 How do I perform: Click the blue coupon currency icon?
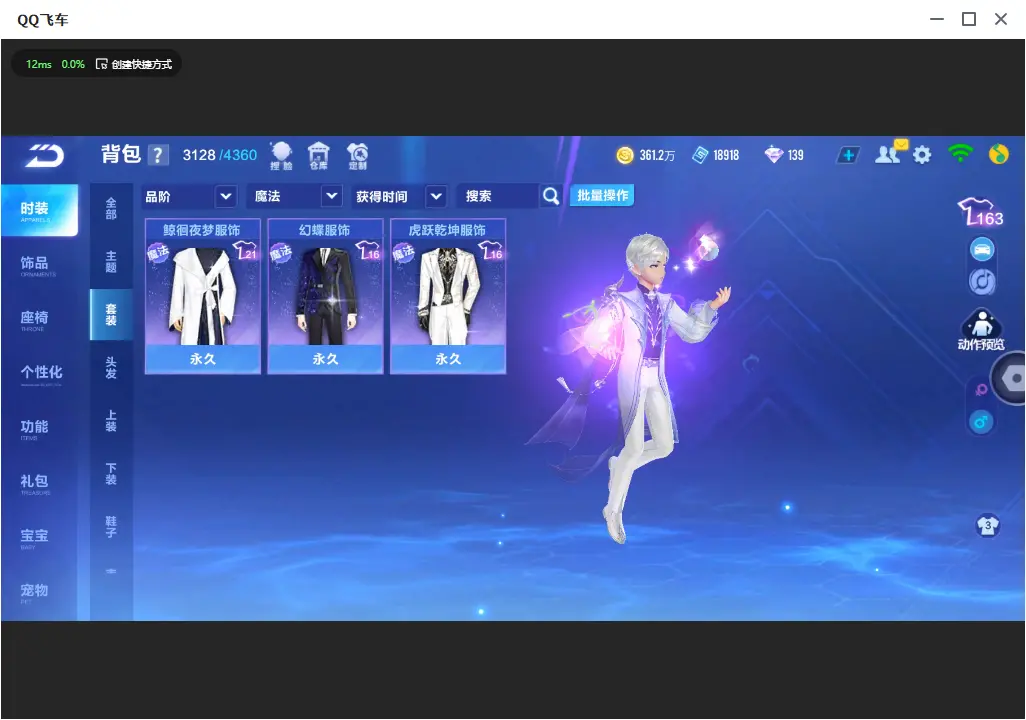[x=700, y=155]
